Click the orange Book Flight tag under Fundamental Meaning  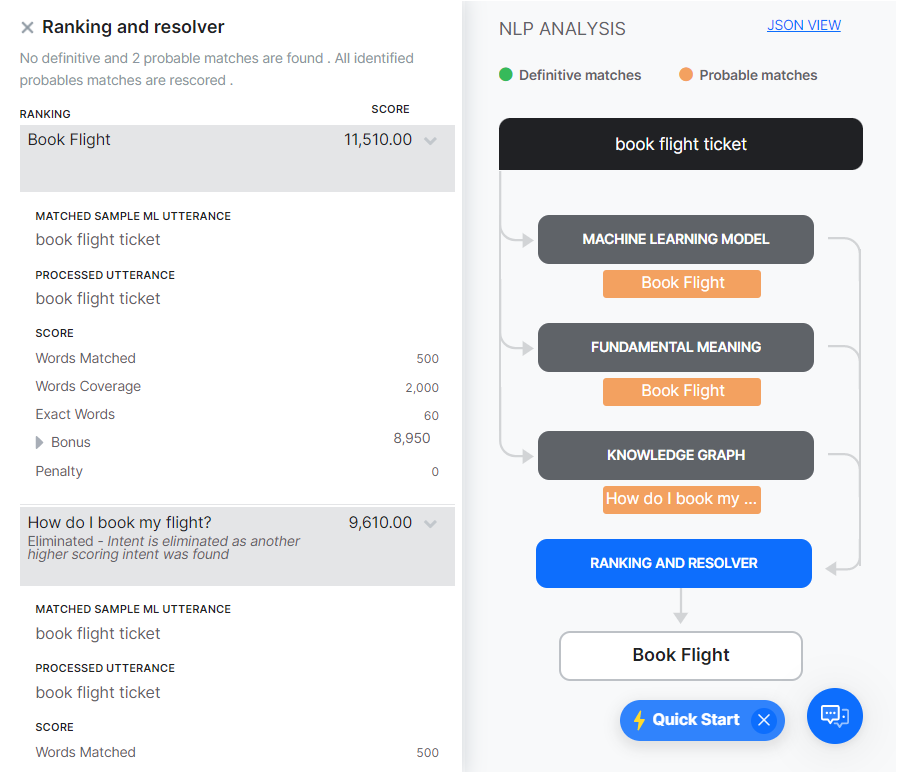682,391
